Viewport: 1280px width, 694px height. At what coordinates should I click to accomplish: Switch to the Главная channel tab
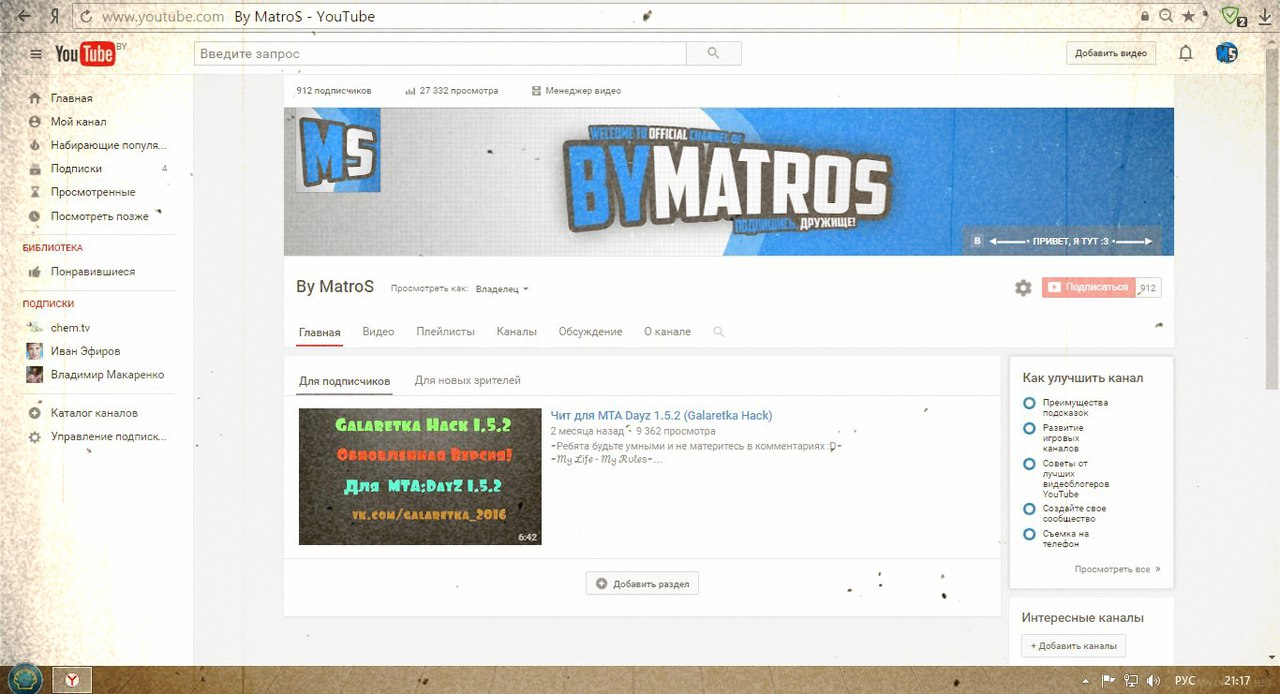pos(319,332)
